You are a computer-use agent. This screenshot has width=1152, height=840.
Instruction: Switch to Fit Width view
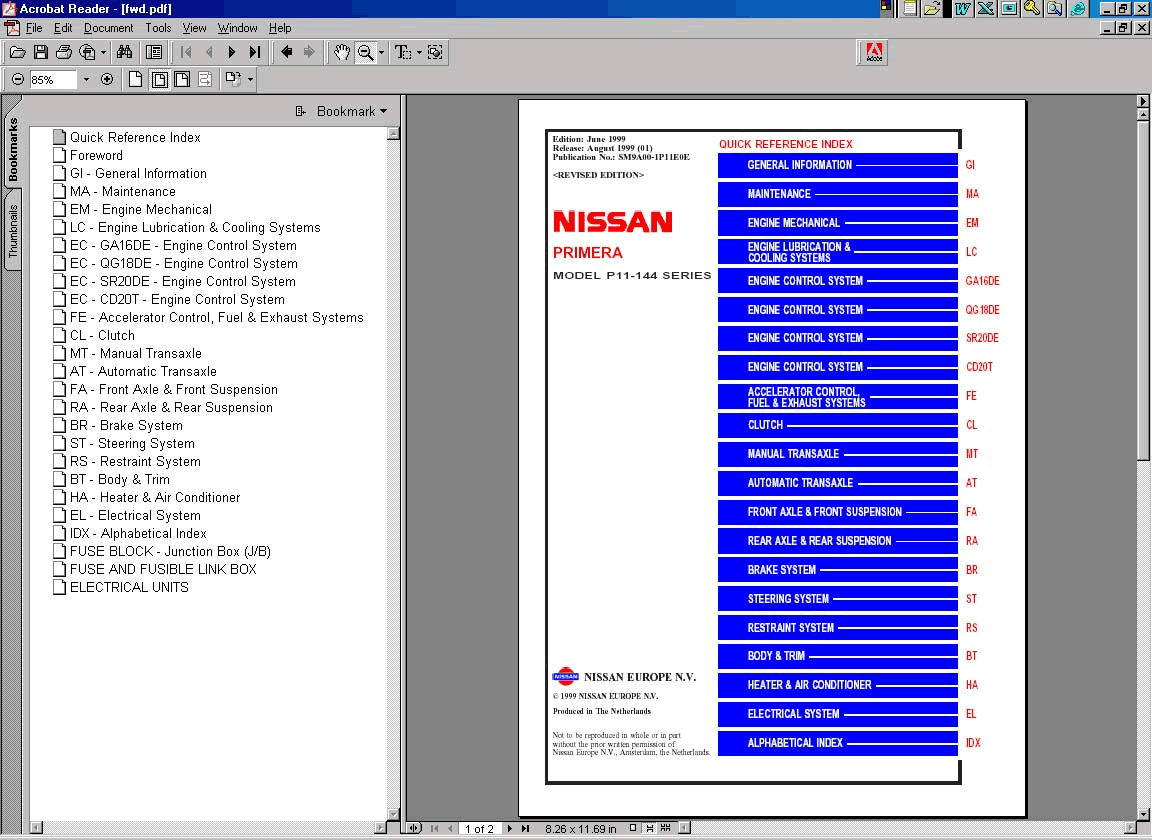click(182, 79)
